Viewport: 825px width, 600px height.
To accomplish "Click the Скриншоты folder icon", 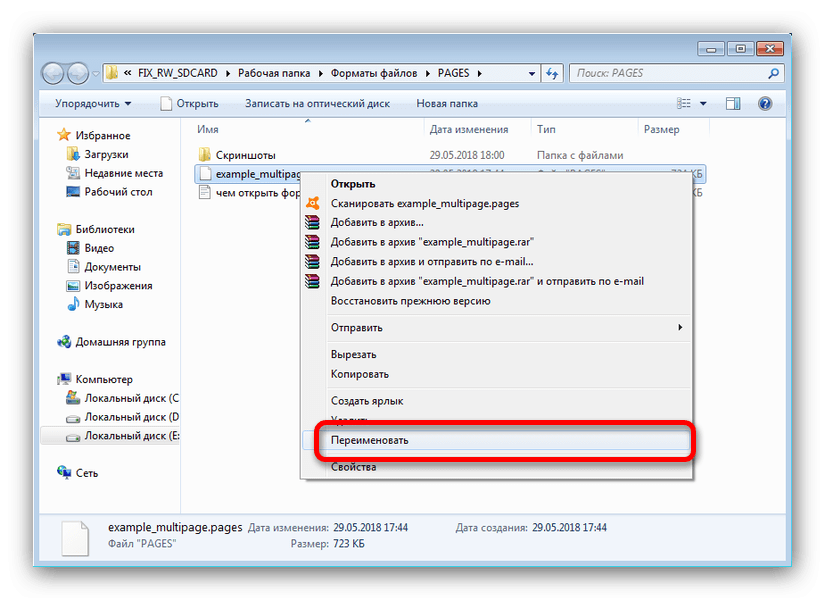I will pyautogui.click(x=205, y=155).
